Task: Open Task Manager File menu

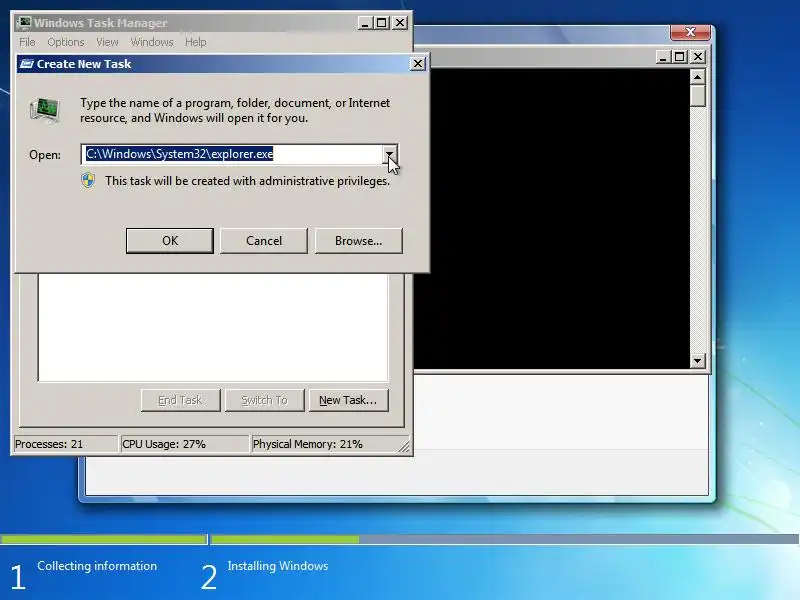Action: click(27, 42)
